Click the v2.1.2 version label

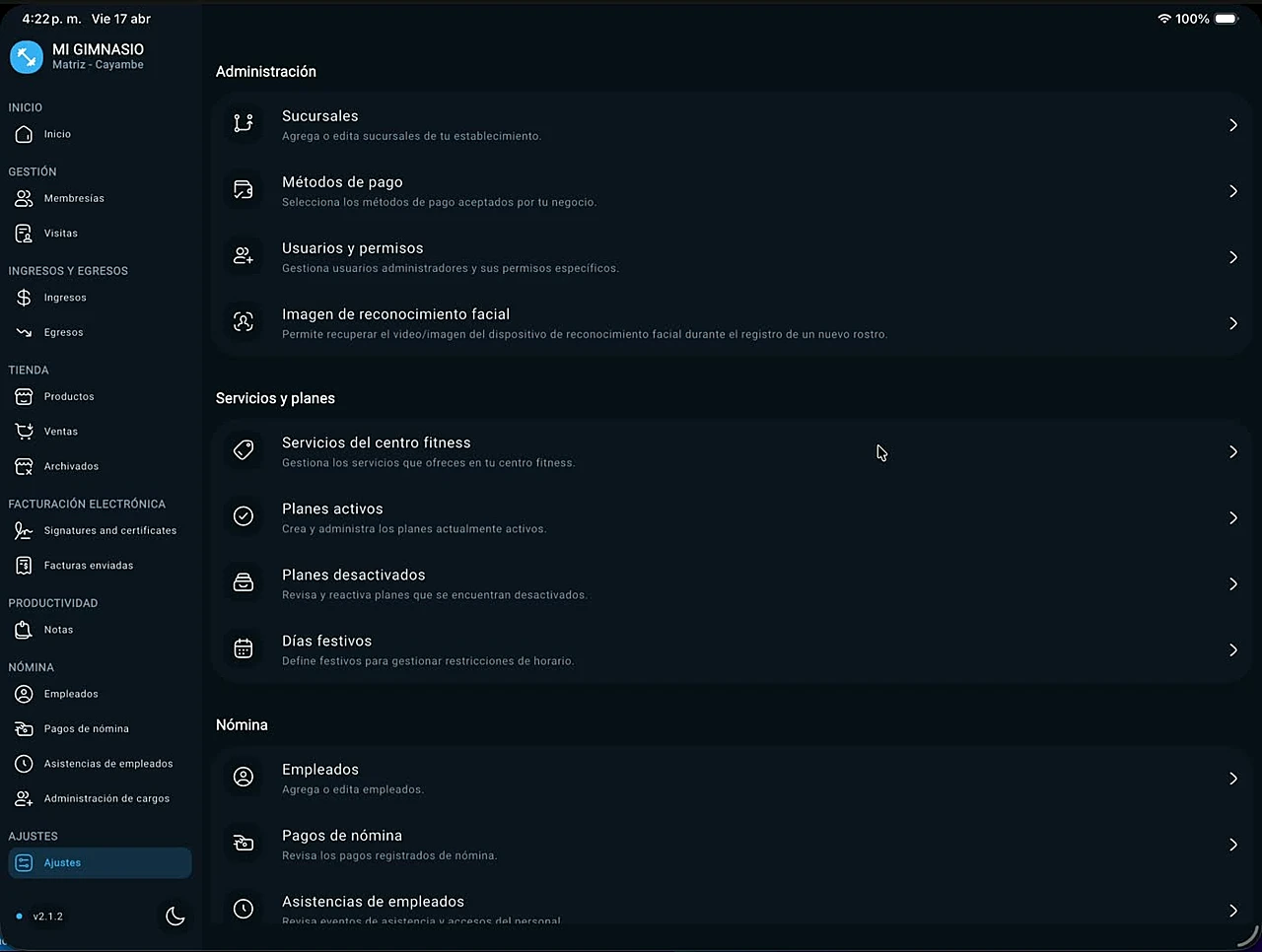click(x=48, y=917)
